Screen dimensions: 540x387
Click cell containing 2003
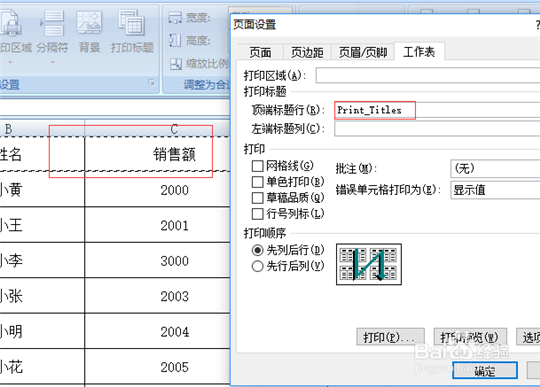point(157,296)
